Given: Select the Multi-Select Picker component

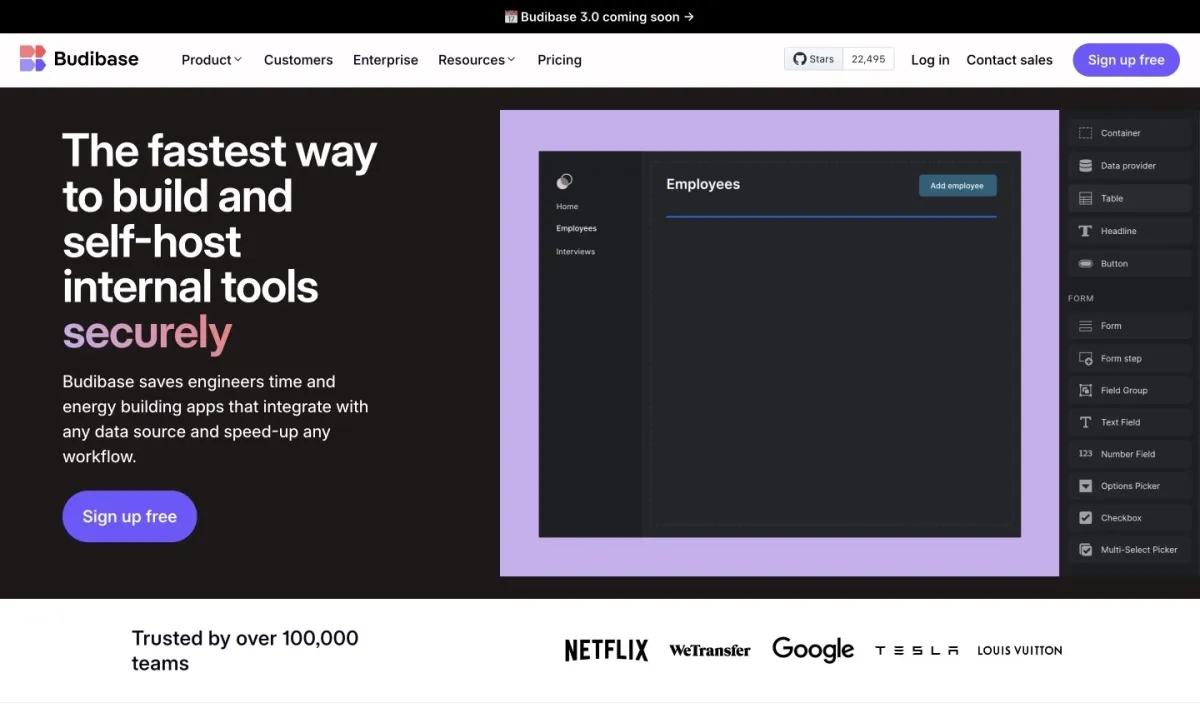Looking at the screenshot, I should coord(1138,550).
